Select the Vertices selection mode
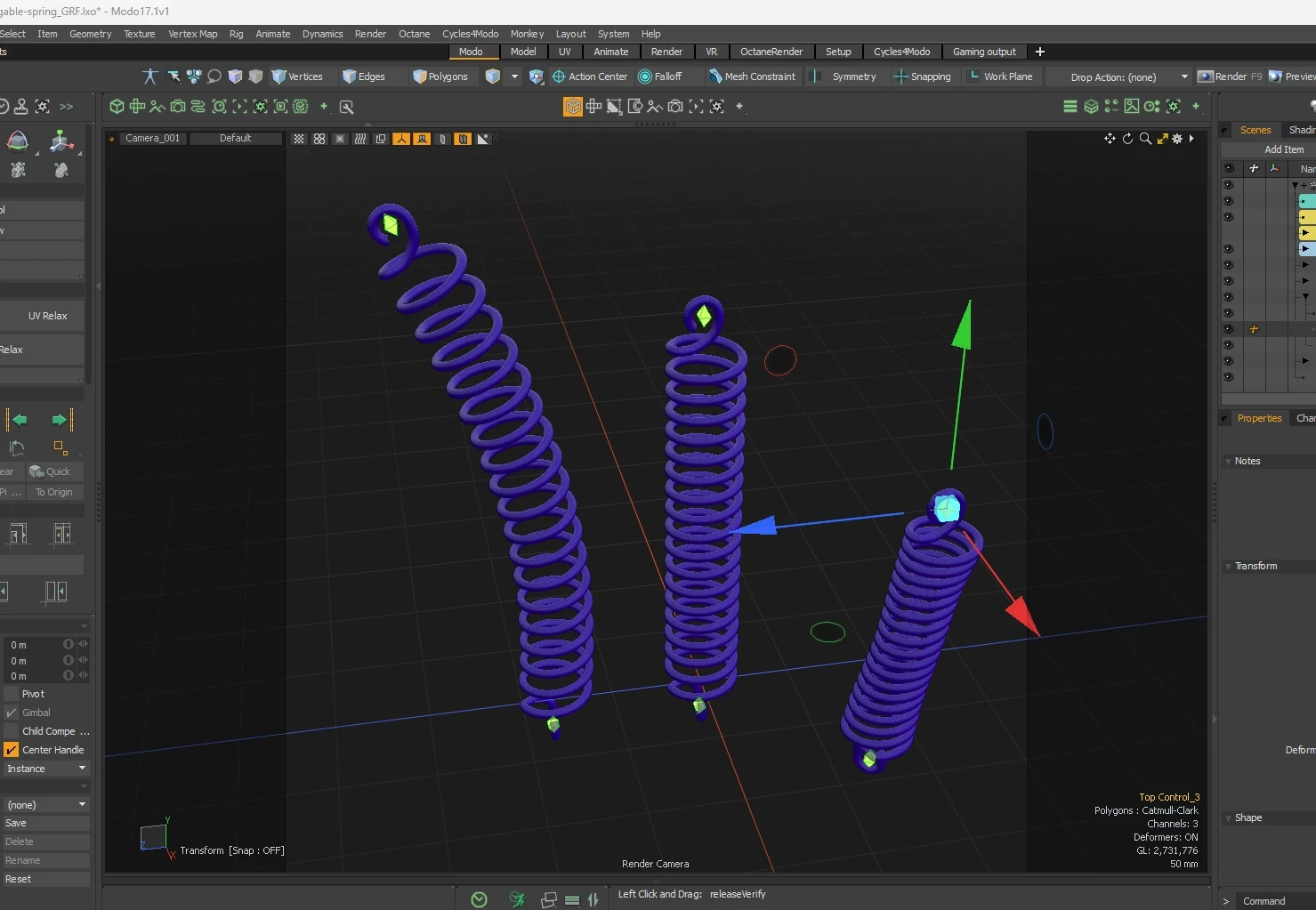Screen dimensions: 1316x910 pos(298,77)
